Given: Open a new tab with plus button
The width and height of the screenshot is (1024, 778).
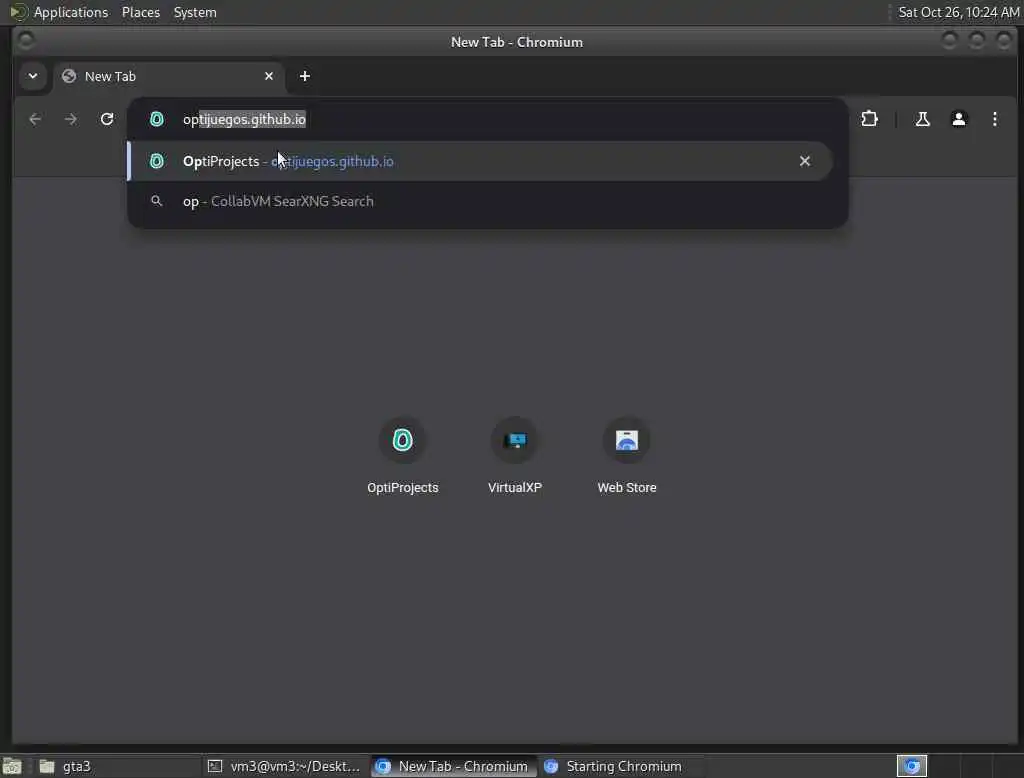Looking at the screenshot, I should [x=304, y=76].
